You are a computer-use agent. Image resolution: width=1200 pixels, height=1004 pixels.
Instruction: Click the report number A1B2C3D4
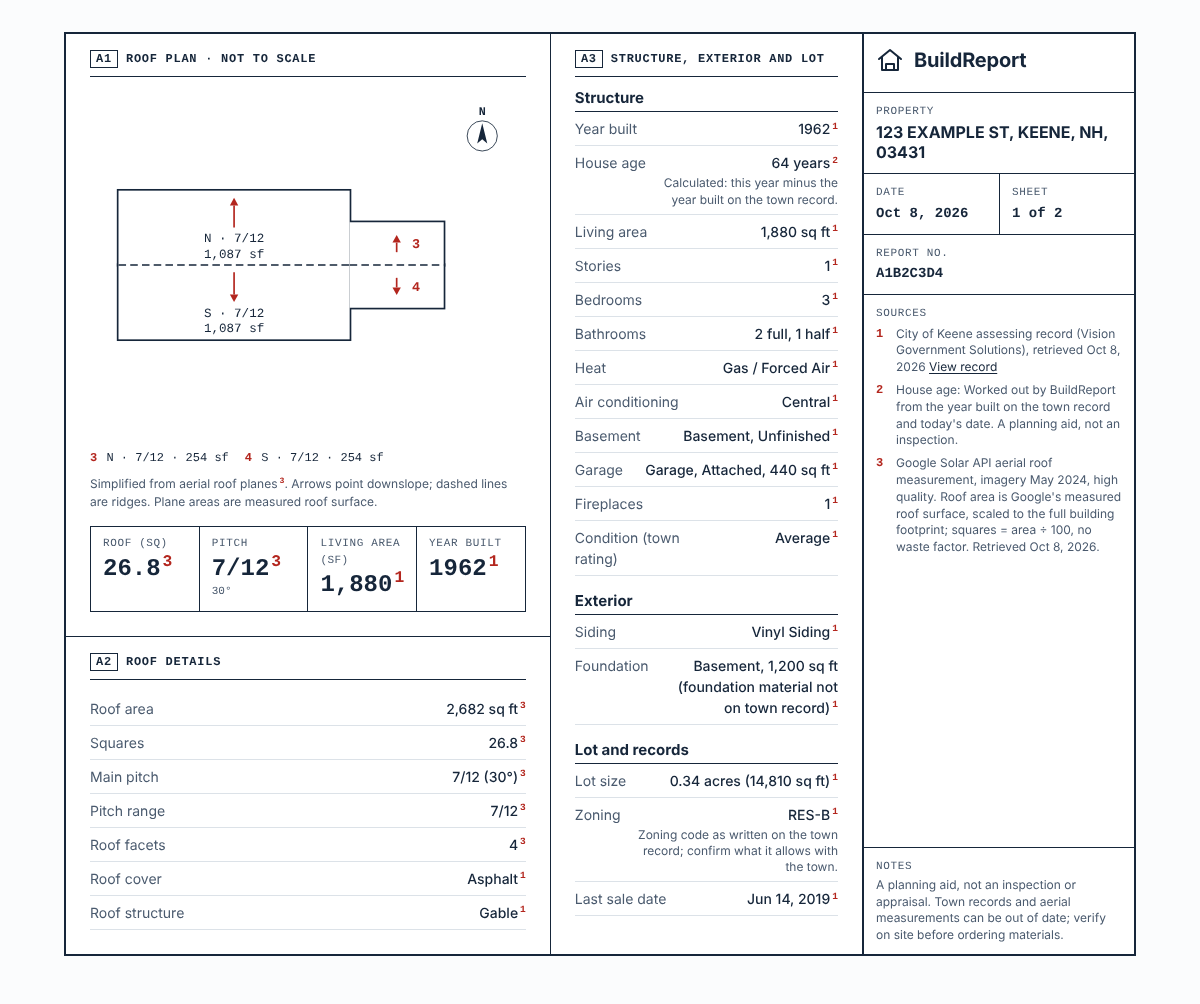point(909,273)
